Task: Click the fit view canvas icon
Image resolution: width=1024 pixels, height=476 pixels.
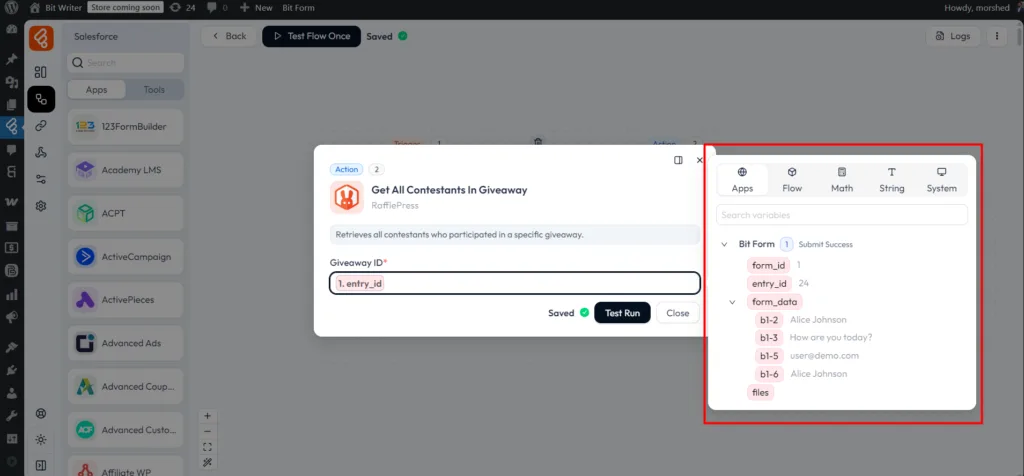Action: tap(208, 447)
